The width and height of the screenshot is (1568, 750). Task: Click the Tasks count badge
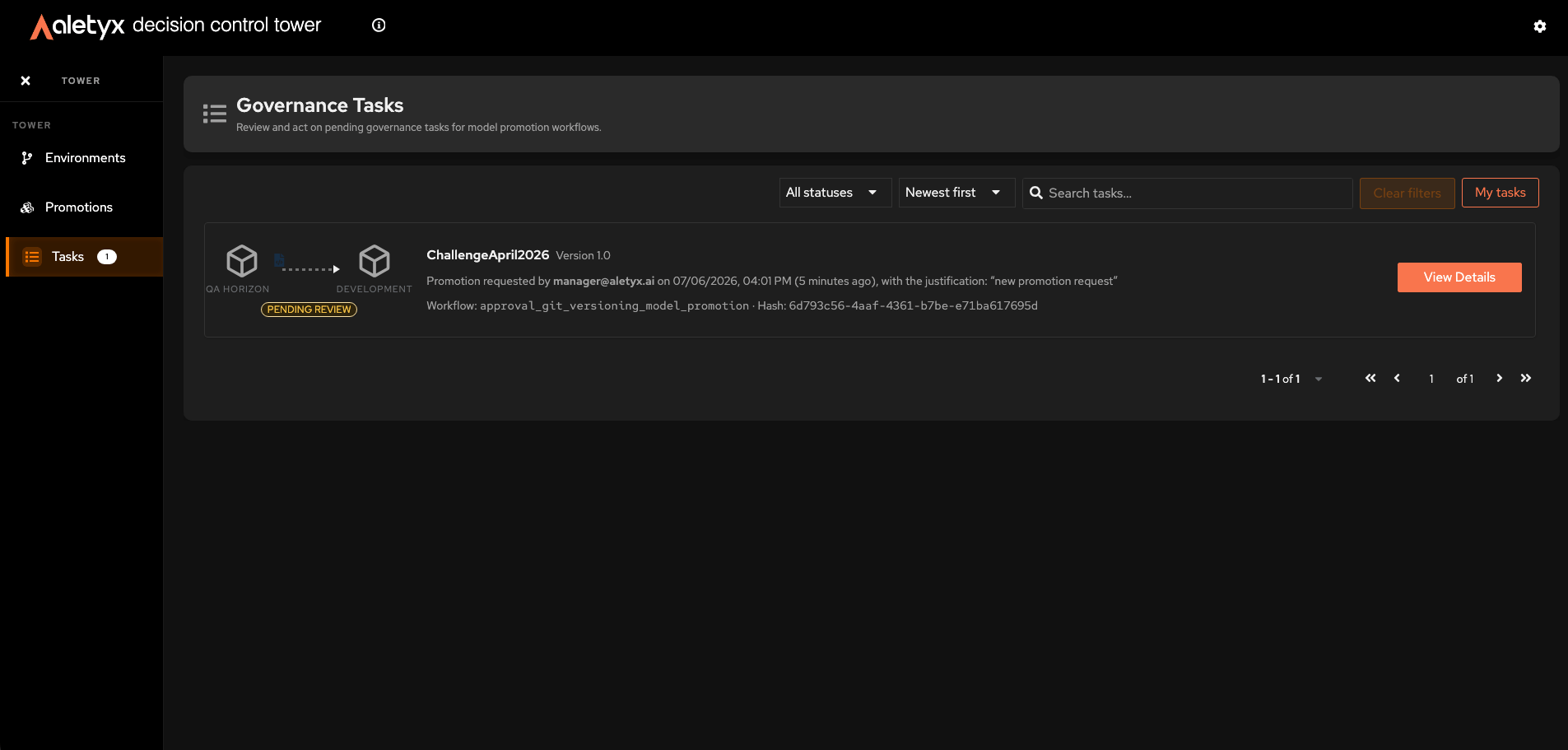pyautogui.click(x=107, y=257)
